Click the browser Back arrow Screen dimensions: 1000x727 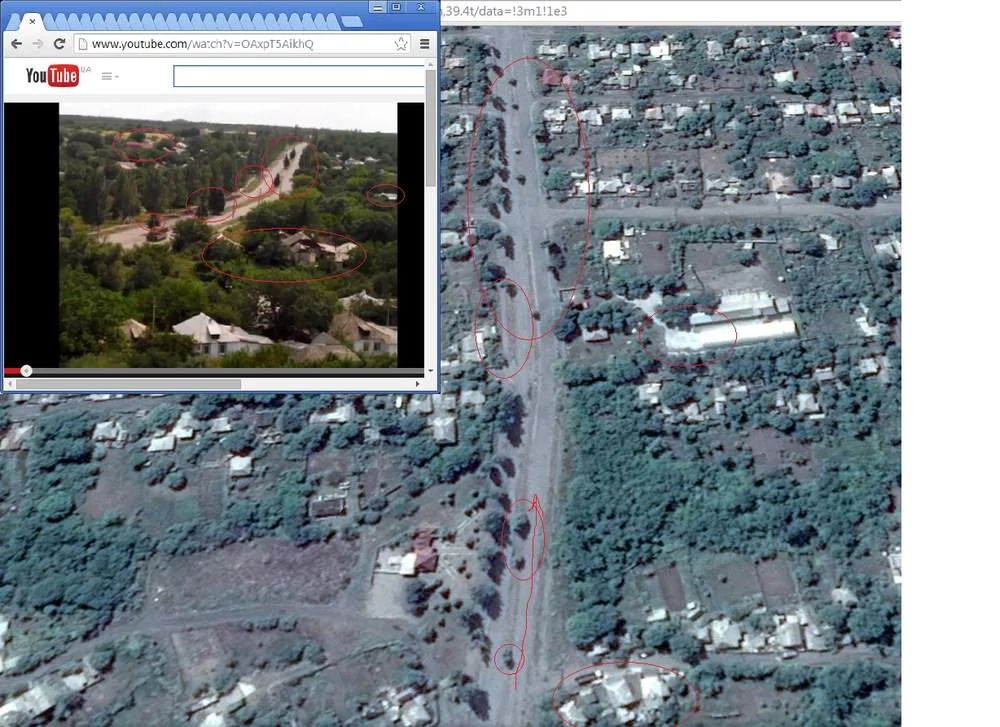coord(17,44)
